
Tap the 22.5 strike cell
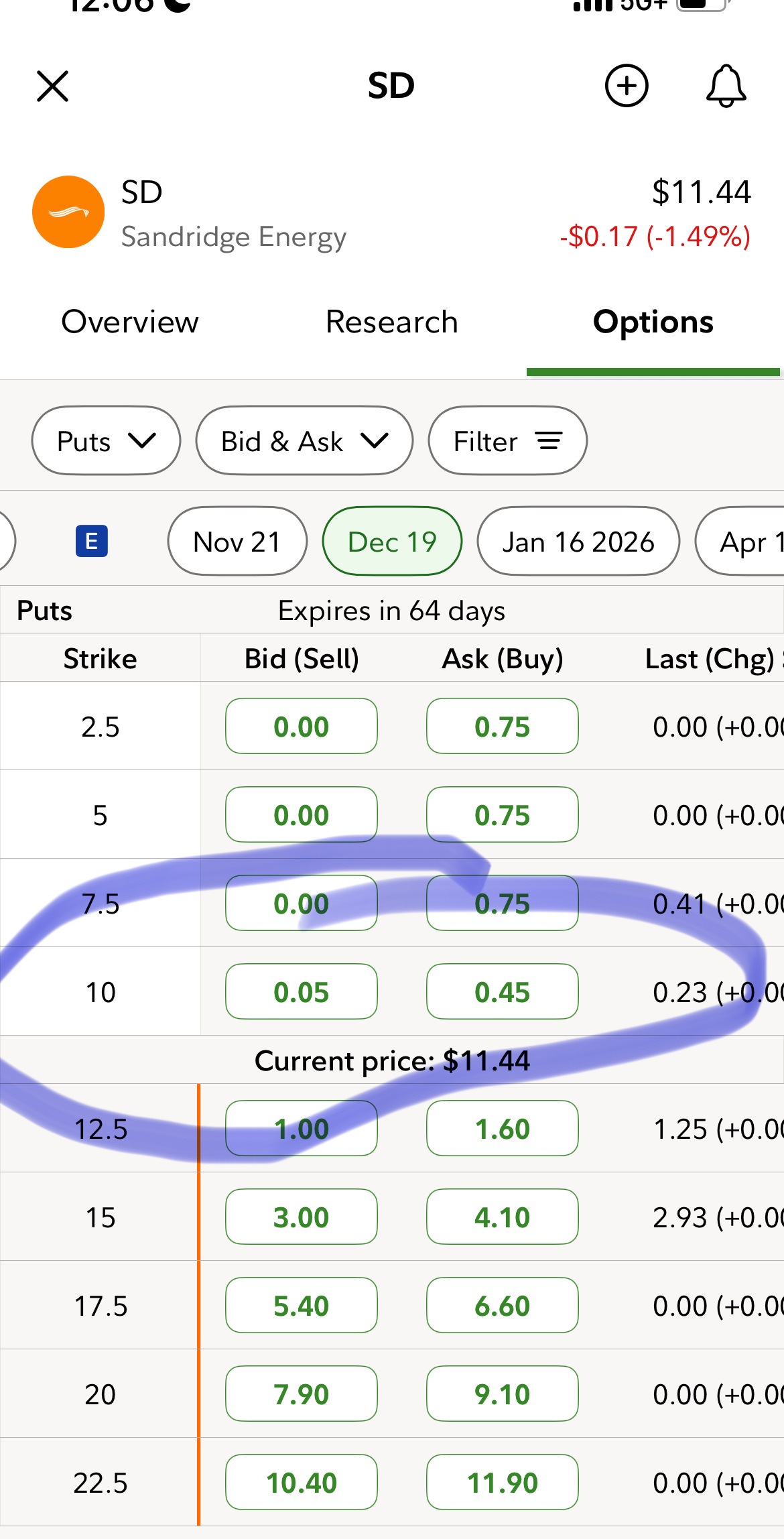(x=101, y=1483)
